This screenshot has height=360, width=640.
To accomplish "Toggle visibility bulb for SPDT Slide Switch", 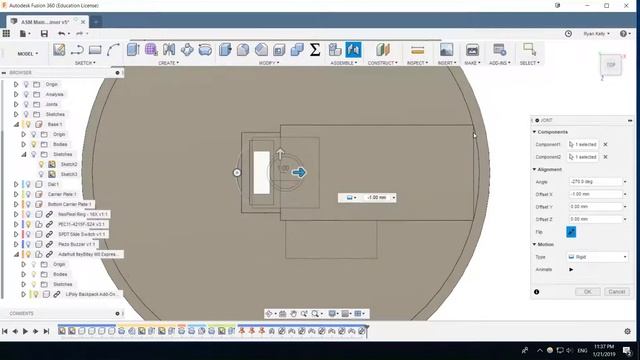I will point(28,234).
